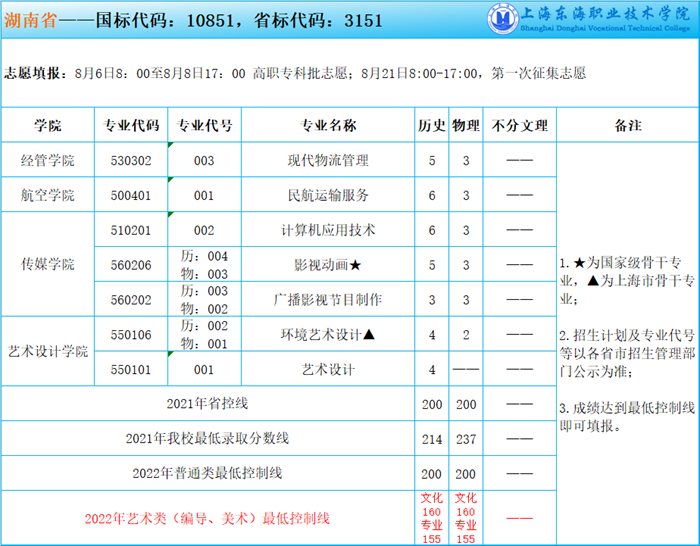Select the 航空学院 cell

click(48, 195)
